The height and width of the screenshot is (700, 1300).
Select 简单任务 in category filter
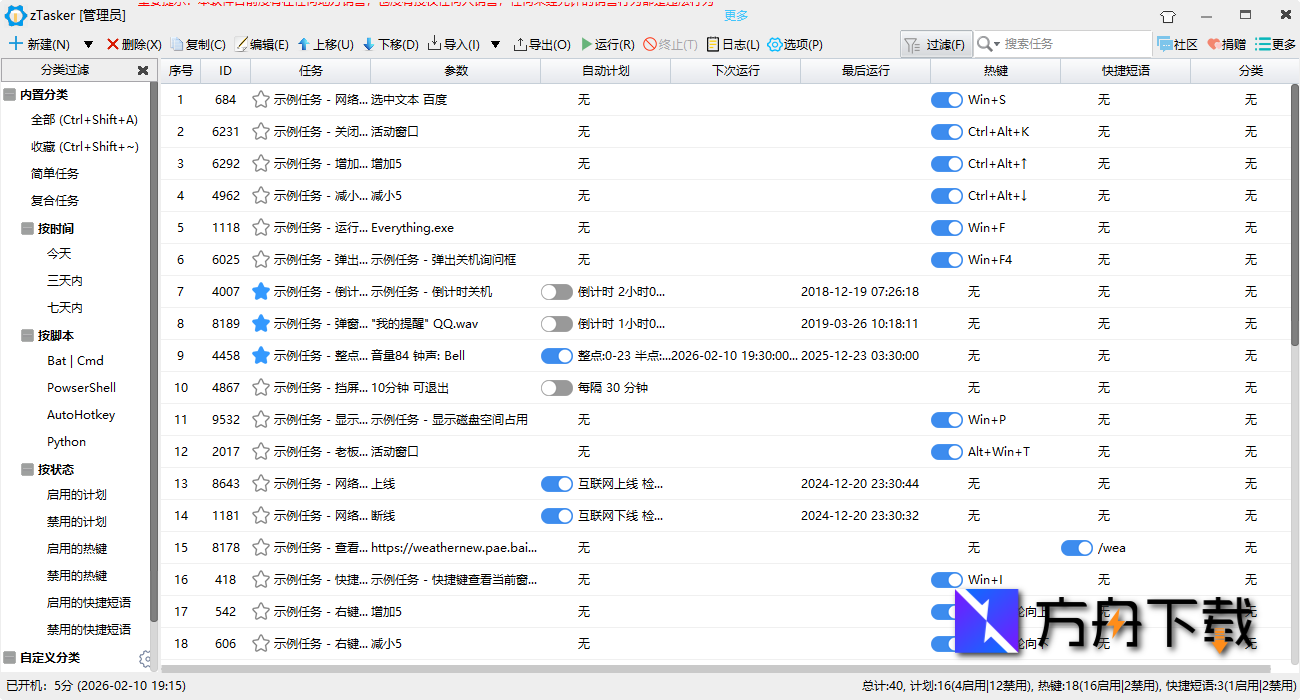point(55,174)
